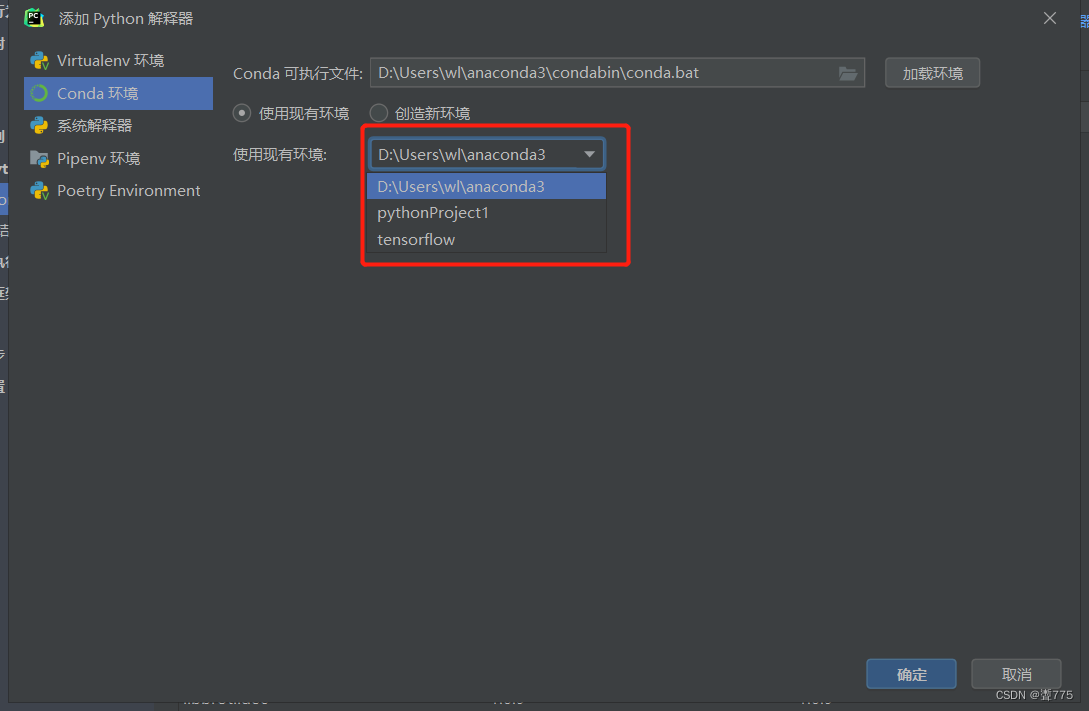Switch to the Pipenv 环境 section
This screenshot has height=711, width=1089.
[118, 158]
